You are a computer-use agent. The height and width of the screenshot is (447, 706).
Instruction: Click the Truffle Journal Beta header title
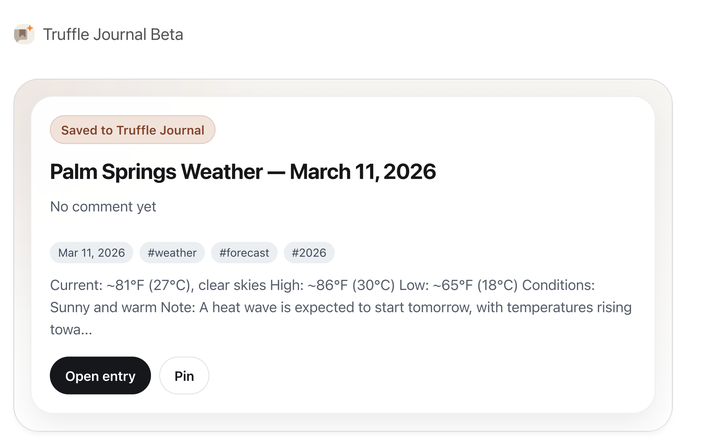pyautogui.click(x=112, y=34)
